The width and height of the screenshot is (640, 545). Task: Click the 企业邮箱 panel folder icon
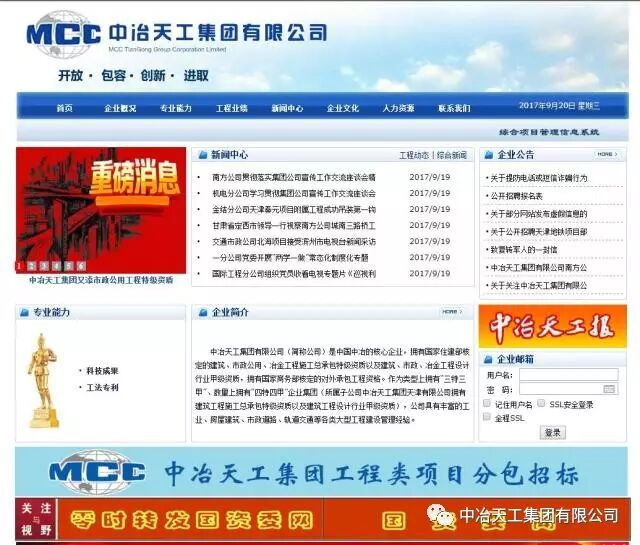(488, 360)
